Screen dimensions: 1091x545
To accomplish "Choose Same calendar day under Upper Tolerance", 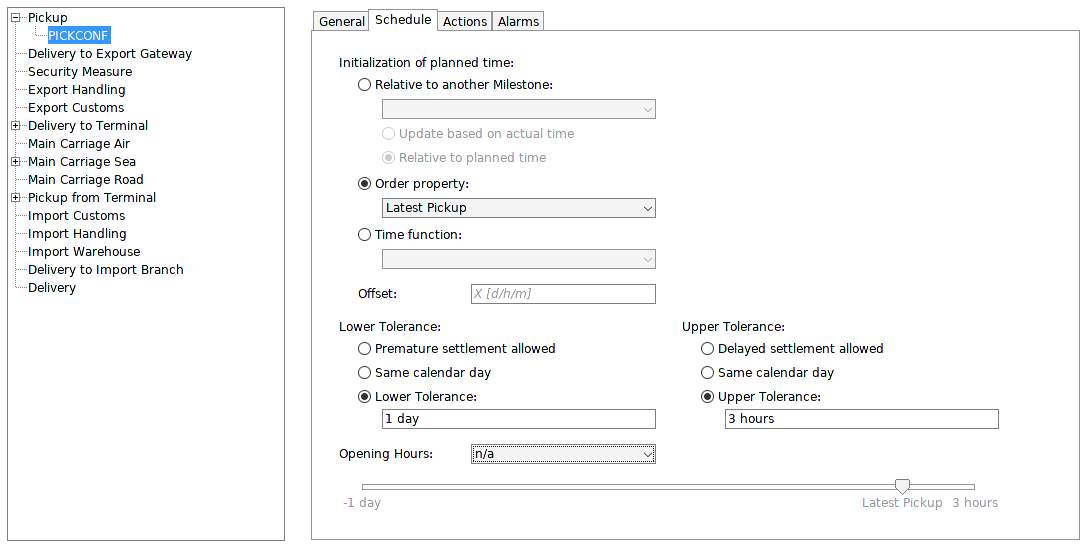I will click(x=708, y=373).
